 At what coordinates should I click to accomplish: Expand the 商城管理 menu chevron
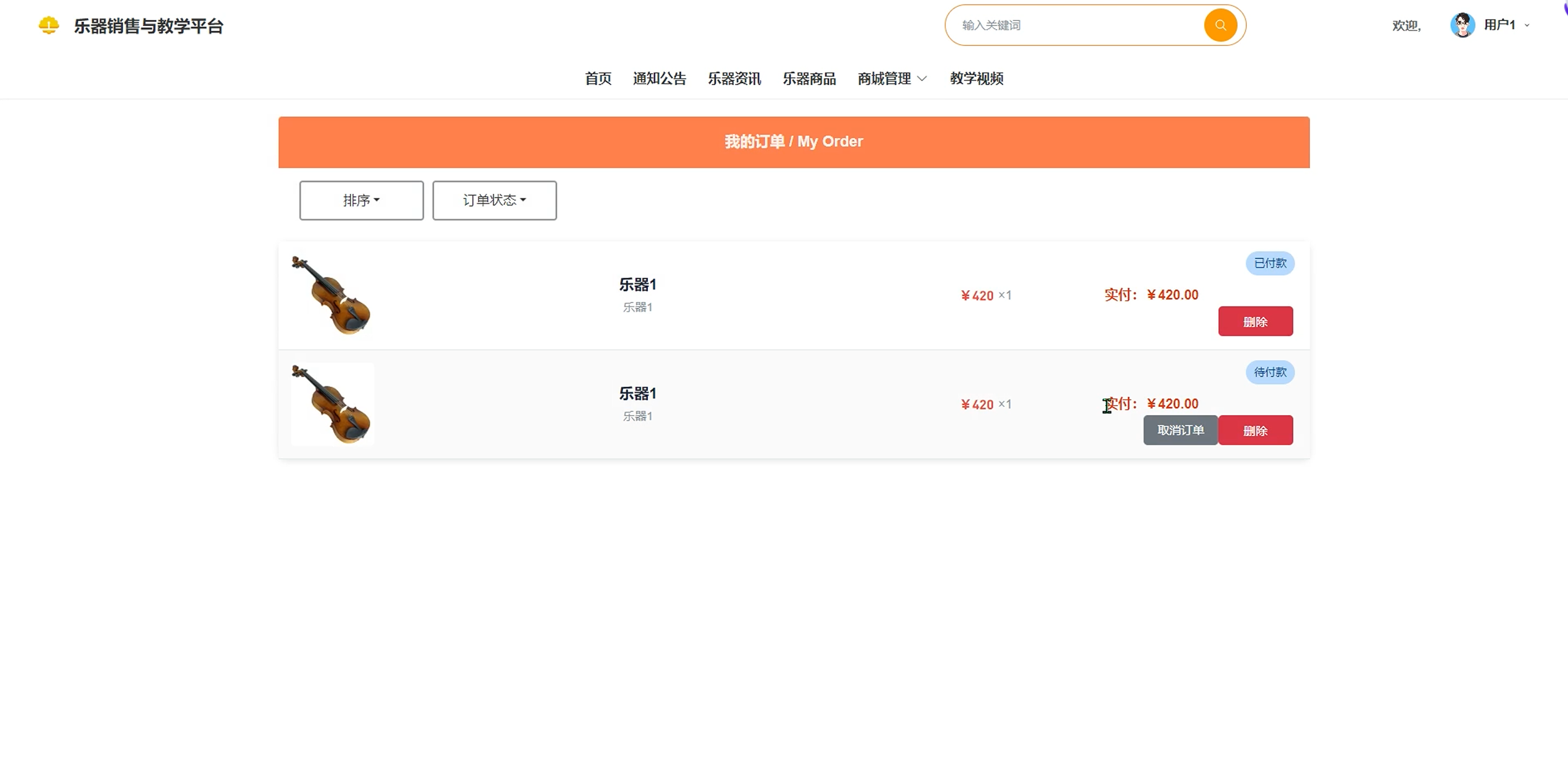[923, 79]
